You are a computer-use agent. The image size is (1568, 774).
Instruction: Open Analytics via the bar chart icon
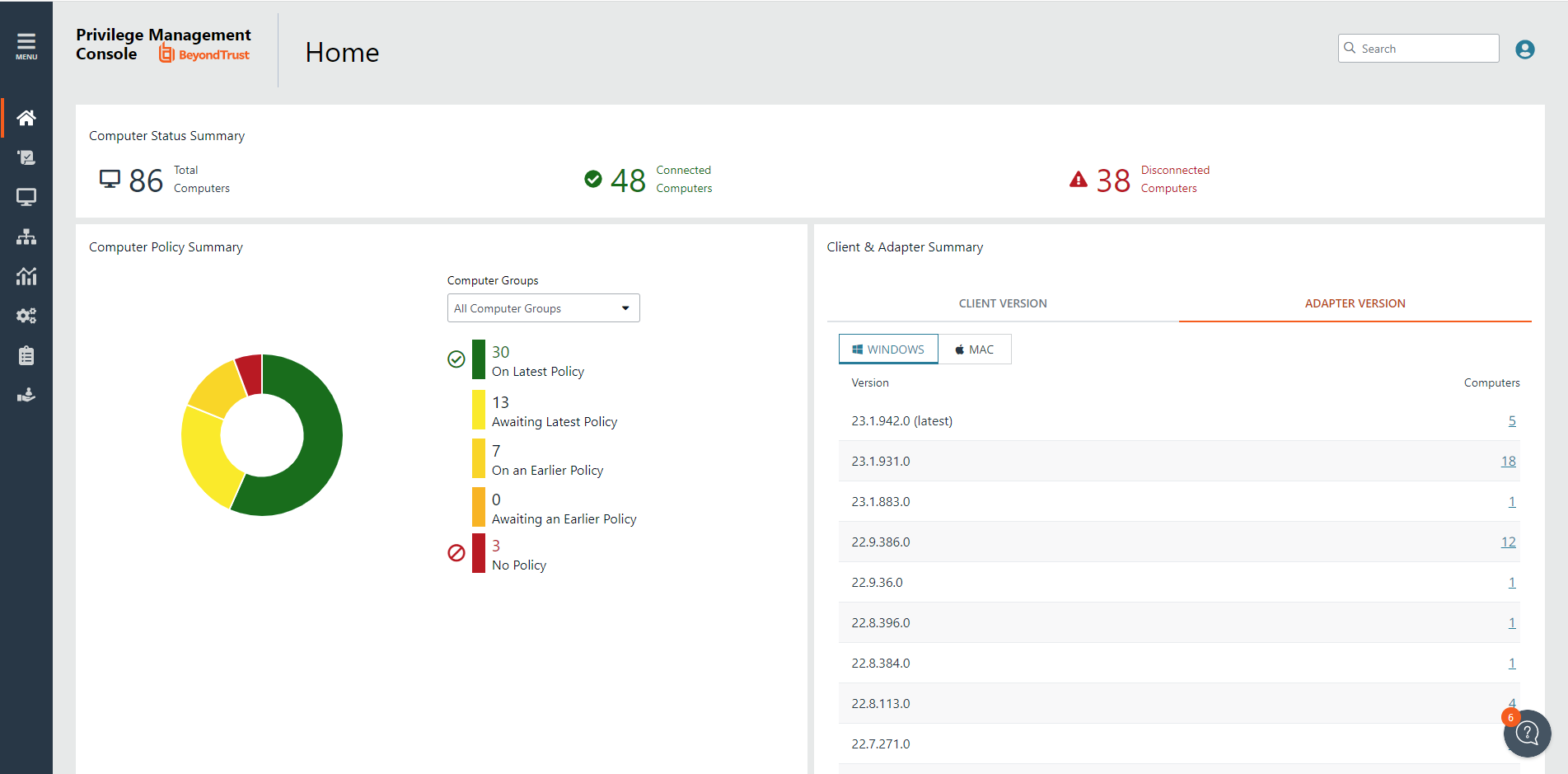tap(26, 276)
